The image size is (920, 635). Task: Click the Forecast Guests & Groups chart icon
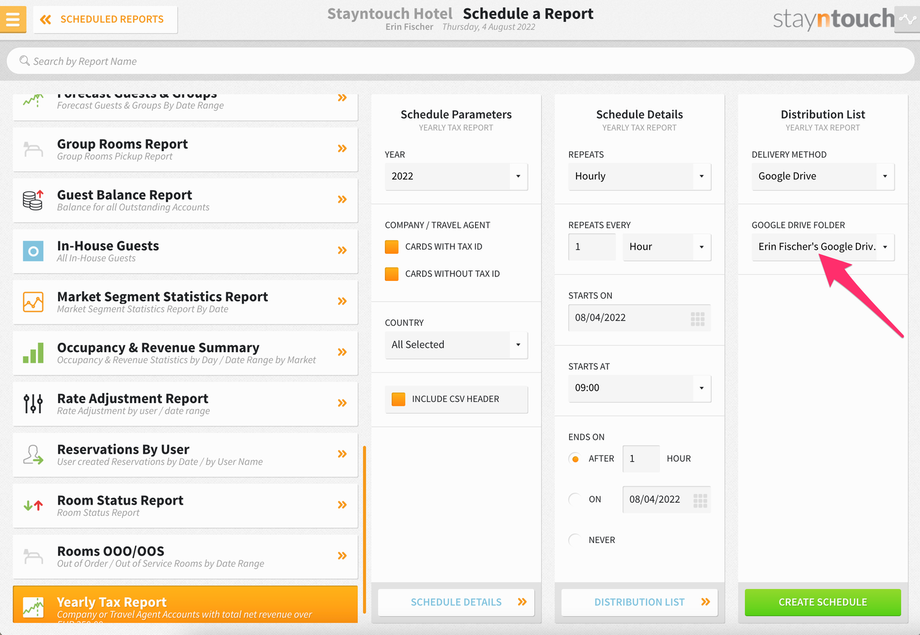[x=33, y=100]
